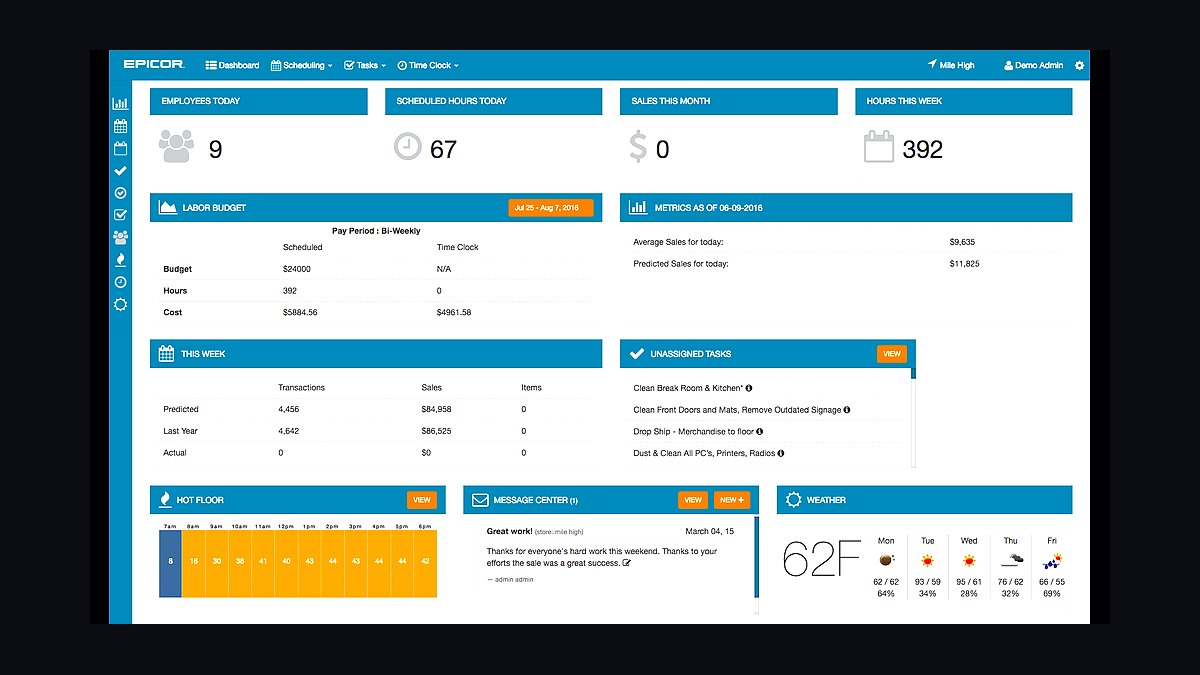
Task: Click the Message Center scrollbar
Action: coord(757,565)
